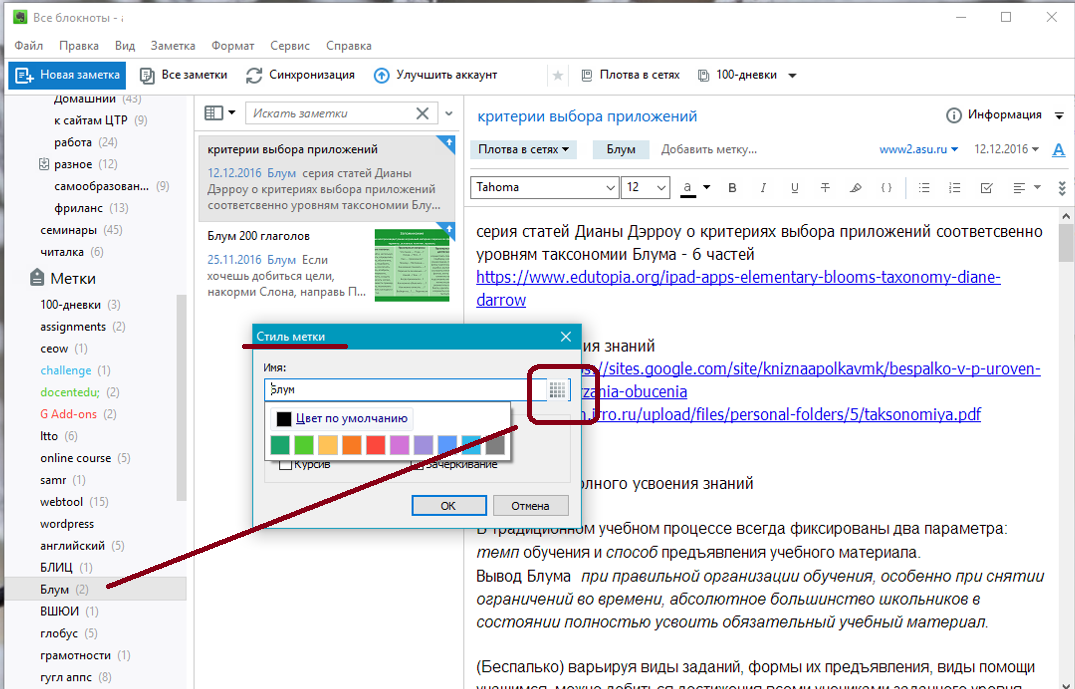Screen dimensions: 1075x689
Task: Insert a numbered list
Action: coord(954,187)
